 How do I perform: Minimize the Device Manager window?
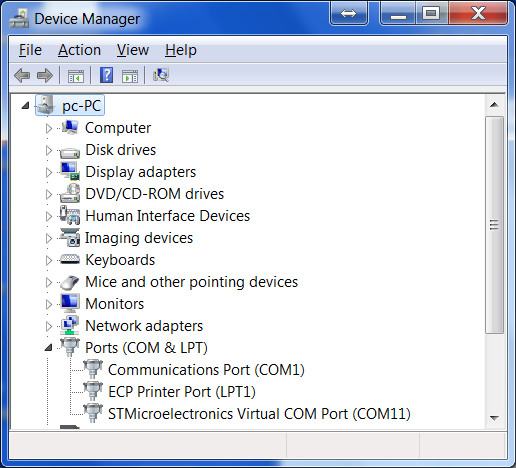(398, 13)
